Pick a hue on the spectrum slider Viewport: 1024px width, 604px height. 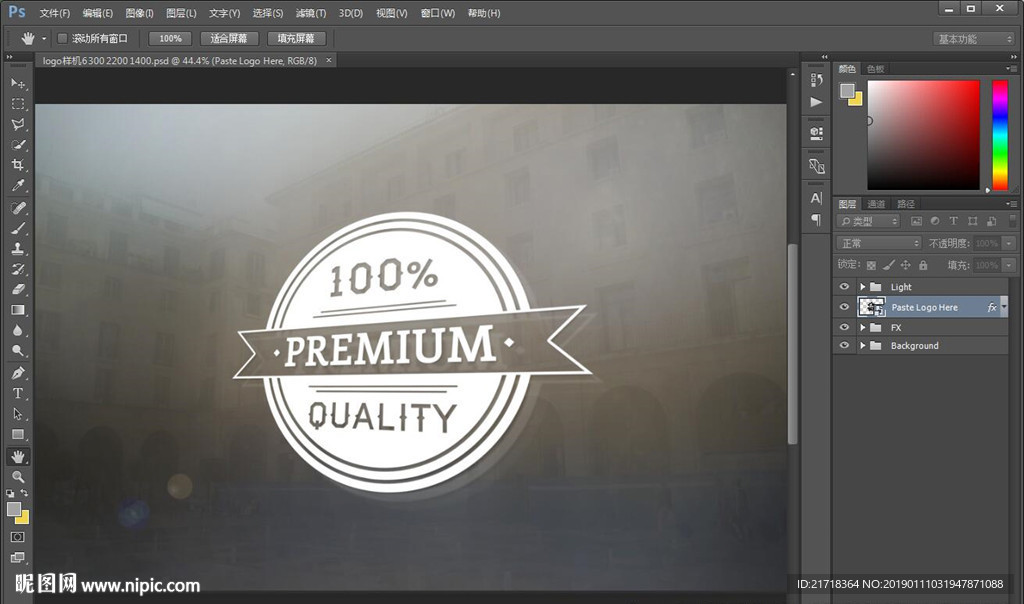[x=1000, y=135]
